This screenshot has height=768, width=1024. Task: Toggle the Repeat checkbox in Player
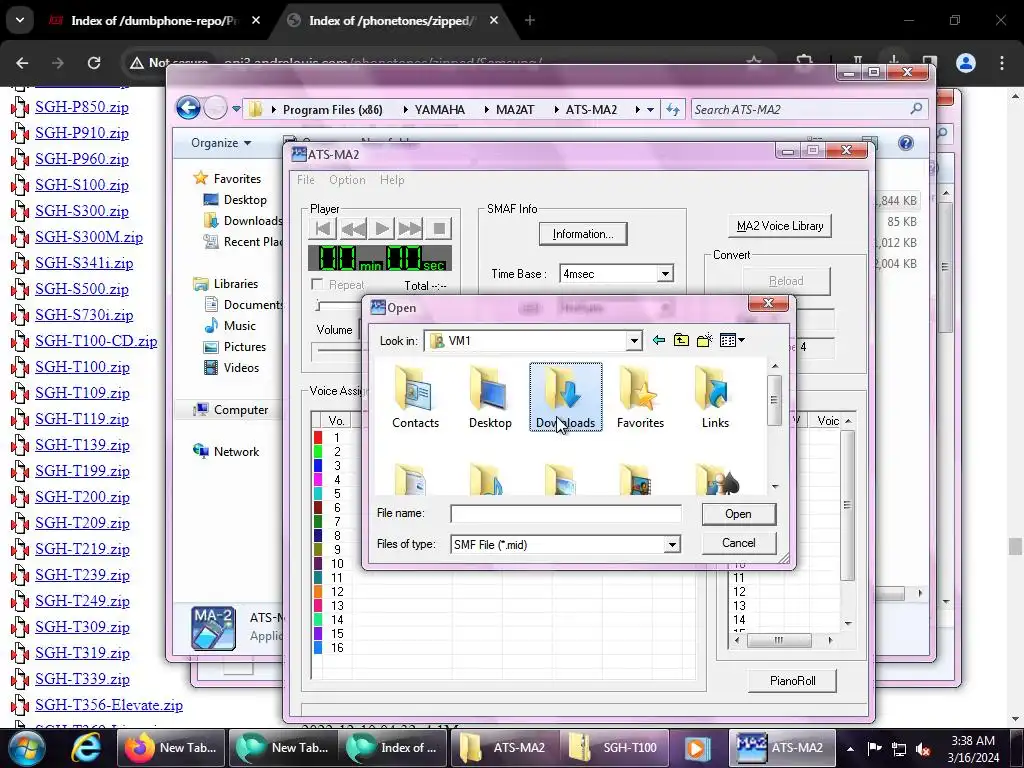(317, 284)
